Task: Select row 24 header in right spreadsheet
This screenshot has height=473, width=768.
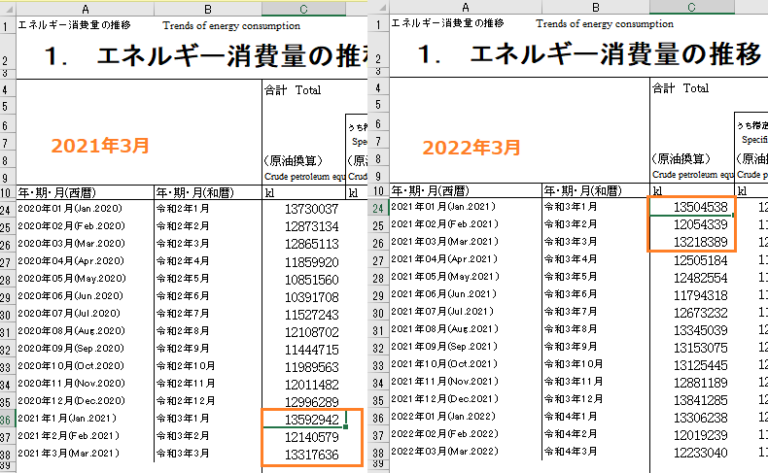Action: coord(377,208)
